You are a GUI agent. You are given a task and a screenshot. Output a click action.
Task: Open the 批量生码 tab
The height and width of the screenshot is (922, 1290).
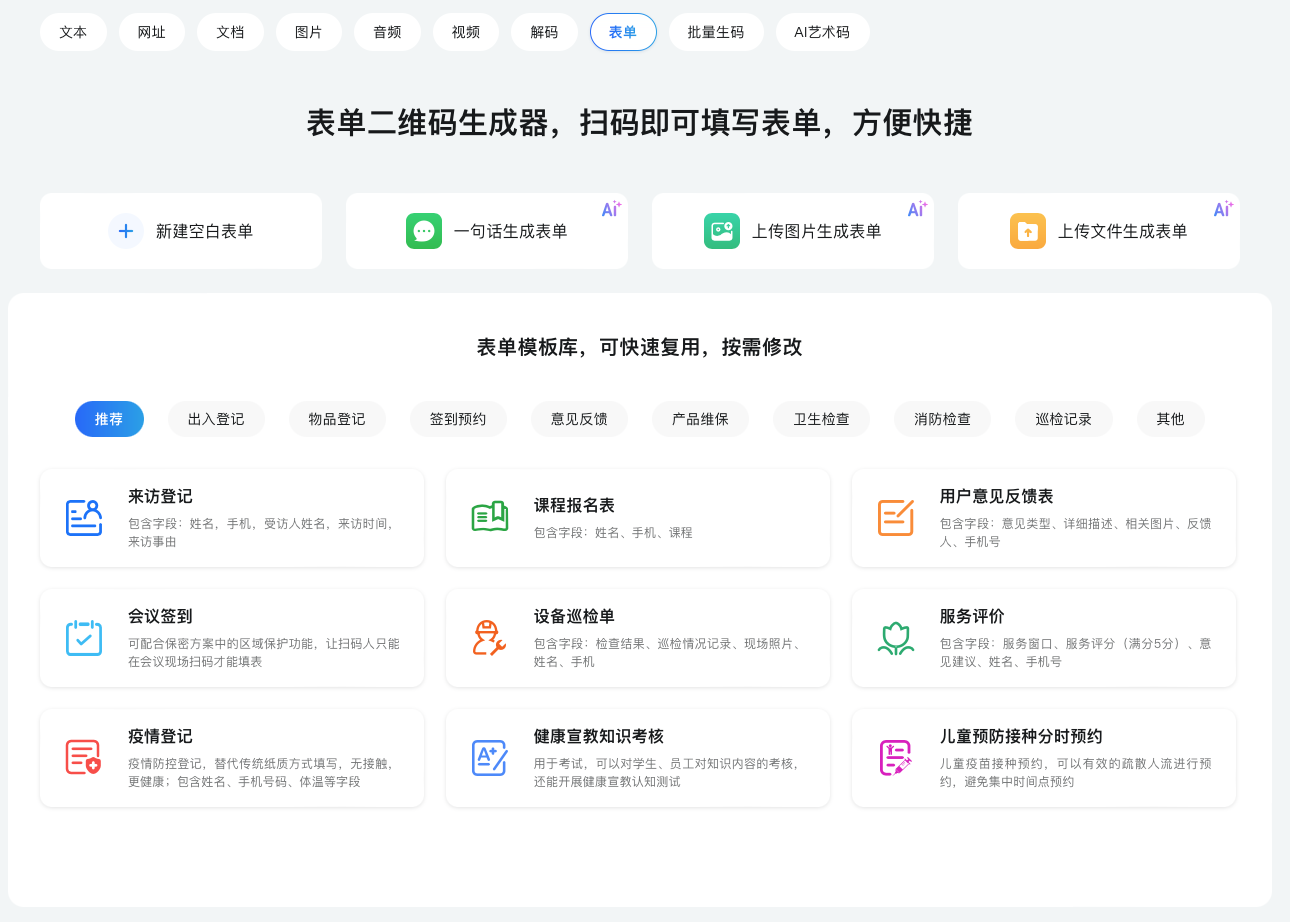(x=716, y=32)
